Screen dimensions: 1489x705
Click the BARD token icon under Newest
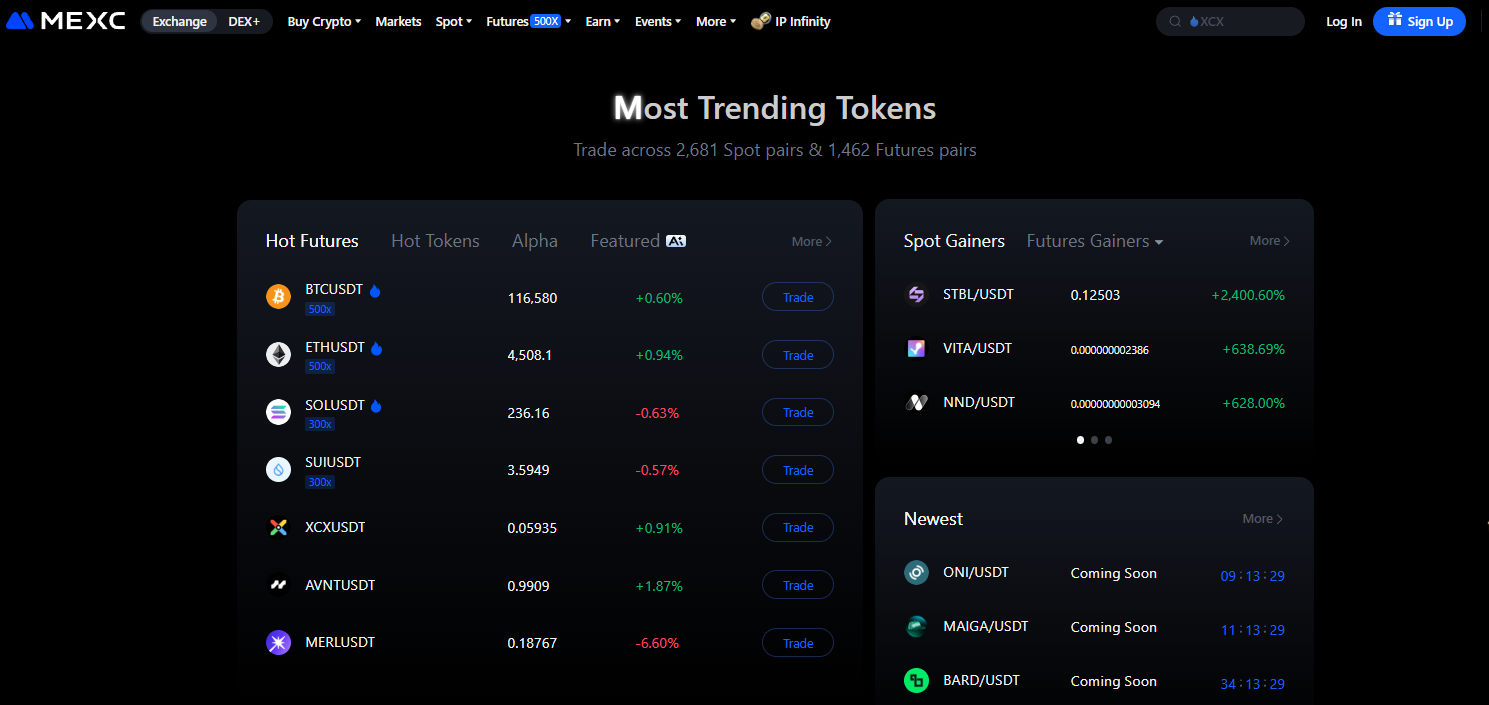916,680
